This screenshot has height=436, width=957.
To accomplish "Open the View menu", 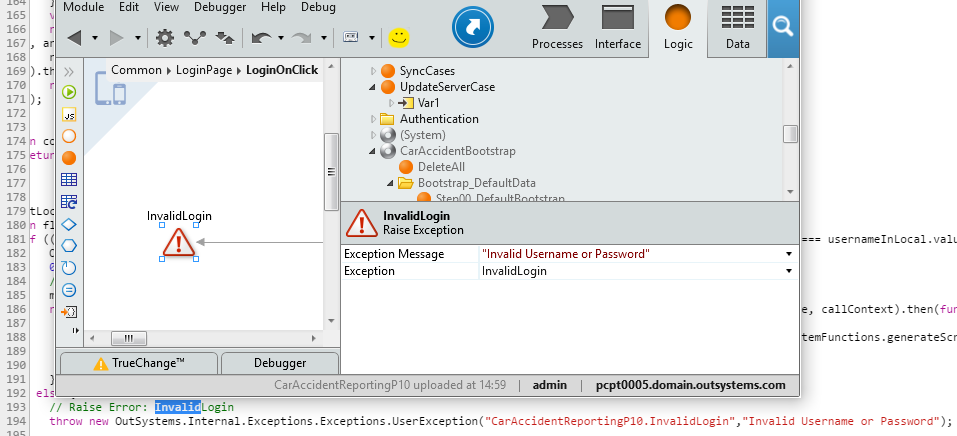I will (x=167, y=7).
